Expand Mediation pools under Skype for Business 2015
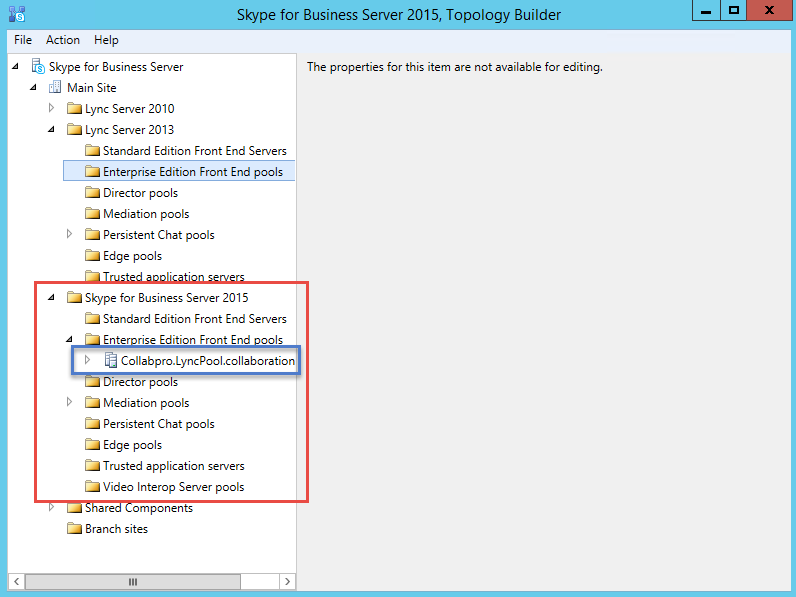The image size is (796, 597). click(x=70, y=402)
